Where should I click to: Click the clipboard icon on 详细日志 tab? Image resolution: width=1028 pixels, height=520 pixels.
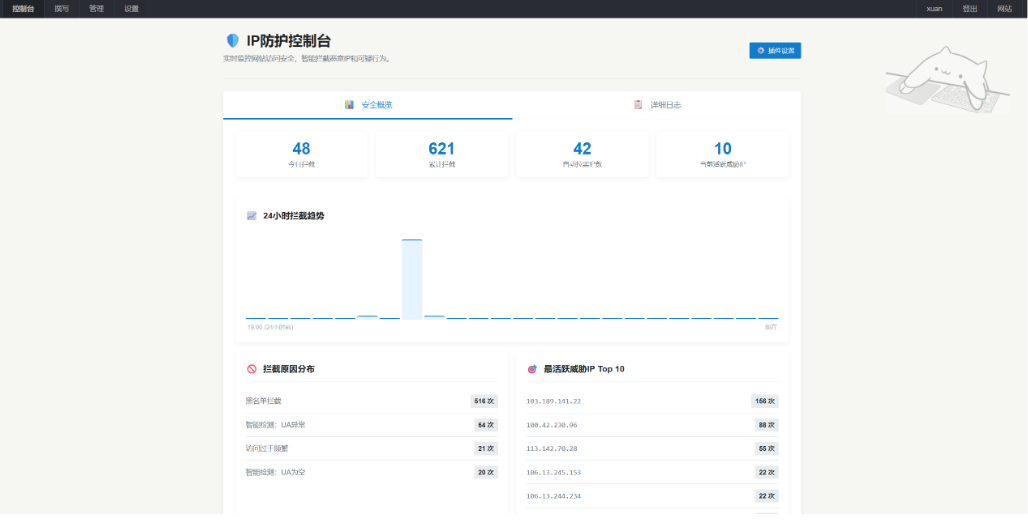[638, 105]
